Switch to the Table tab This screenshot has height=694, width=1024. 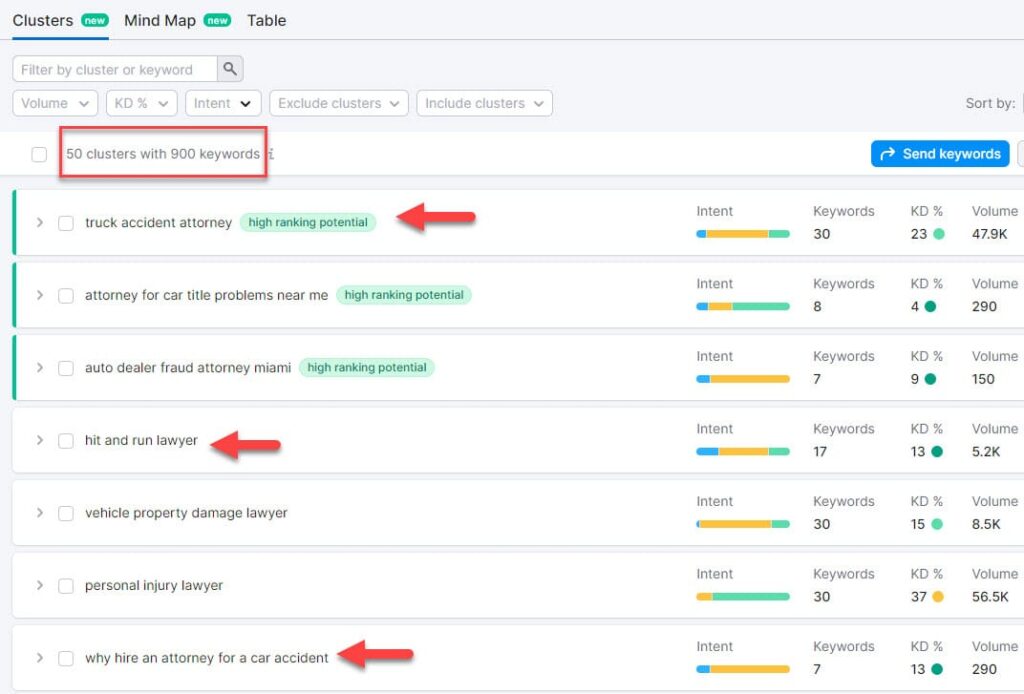[266, 20]
